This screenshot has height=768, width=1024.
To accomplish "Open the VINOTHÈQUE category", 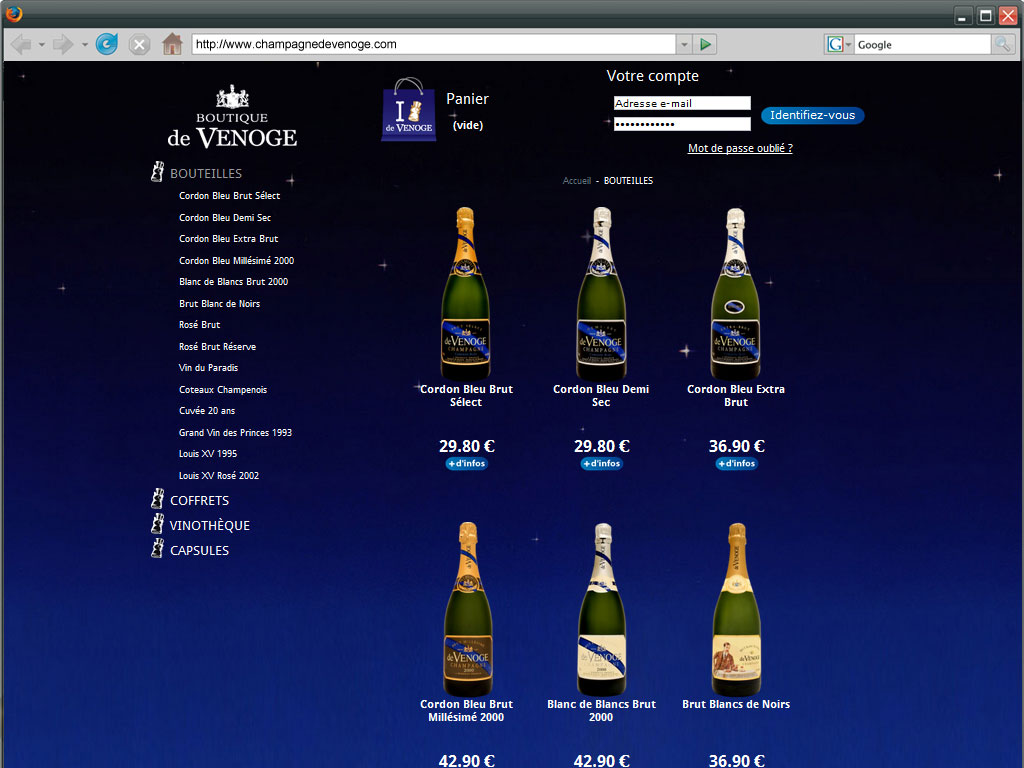I will 210,526.
